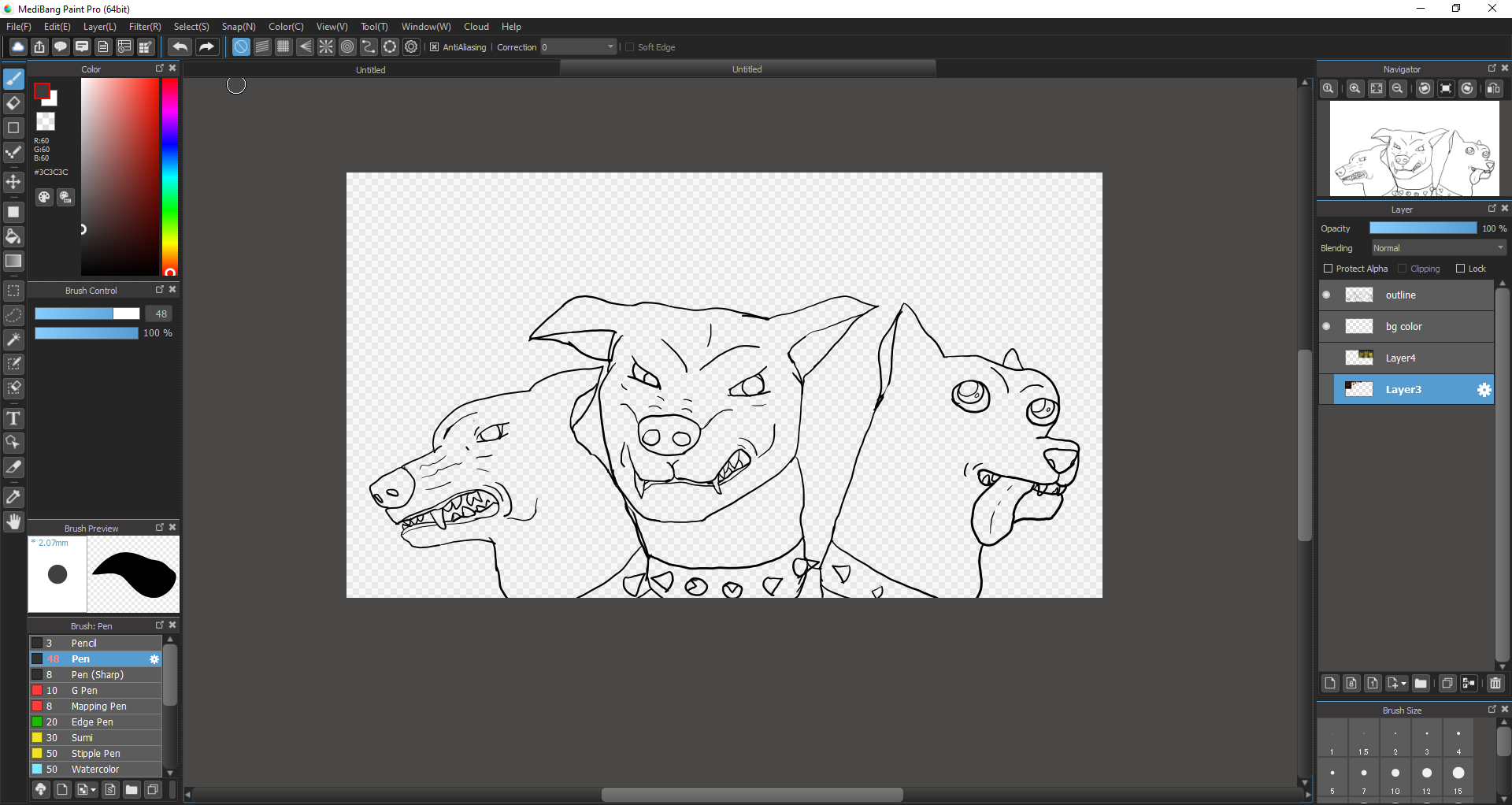Open the File menu
The height and width of the screenshot is (805, 1512).
(19, 27)
